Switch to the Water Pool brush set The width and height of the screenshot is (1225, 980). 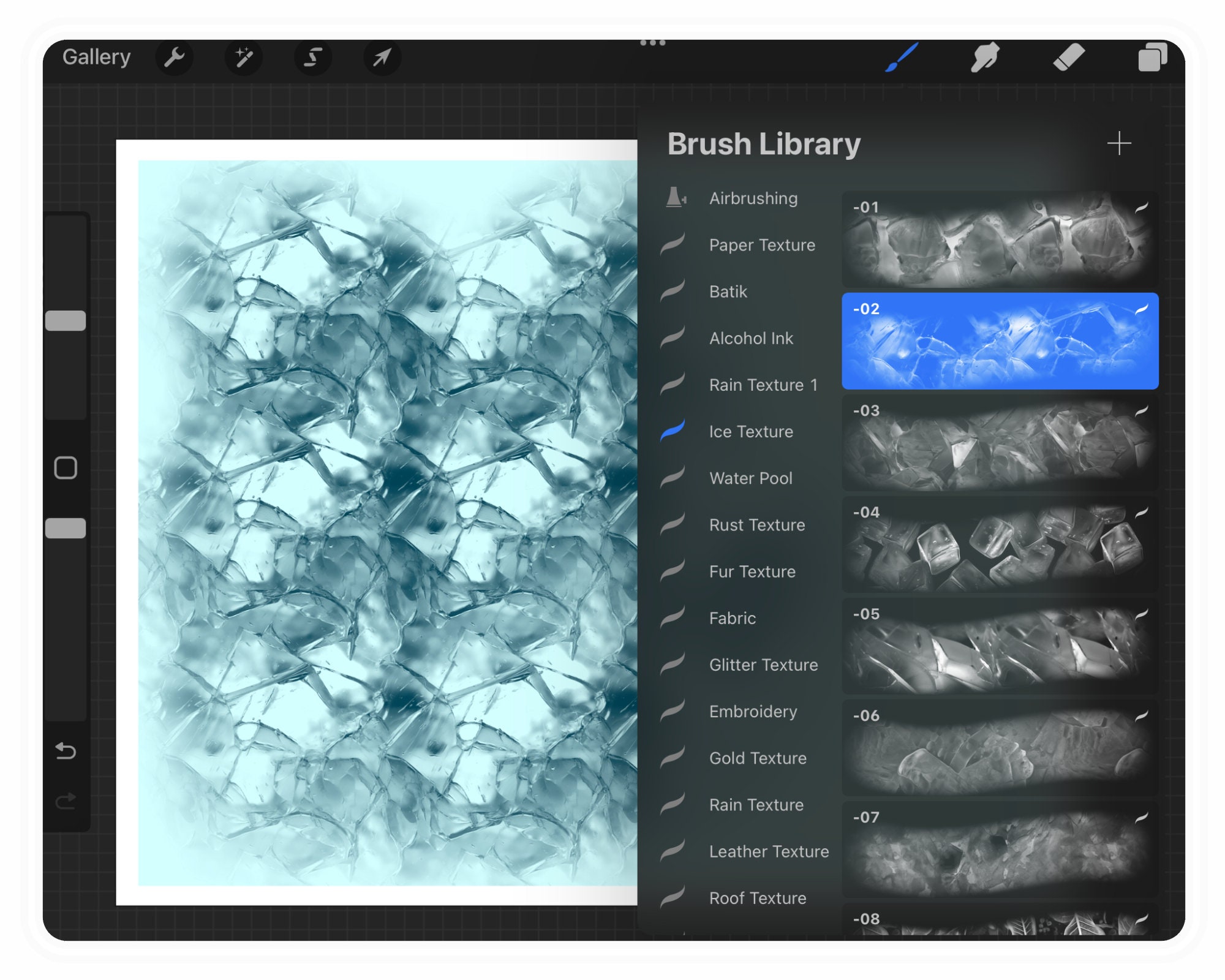point(750,478)
